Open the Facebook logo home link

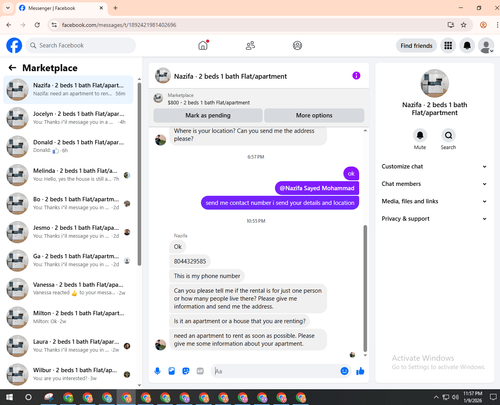point(14,45)
